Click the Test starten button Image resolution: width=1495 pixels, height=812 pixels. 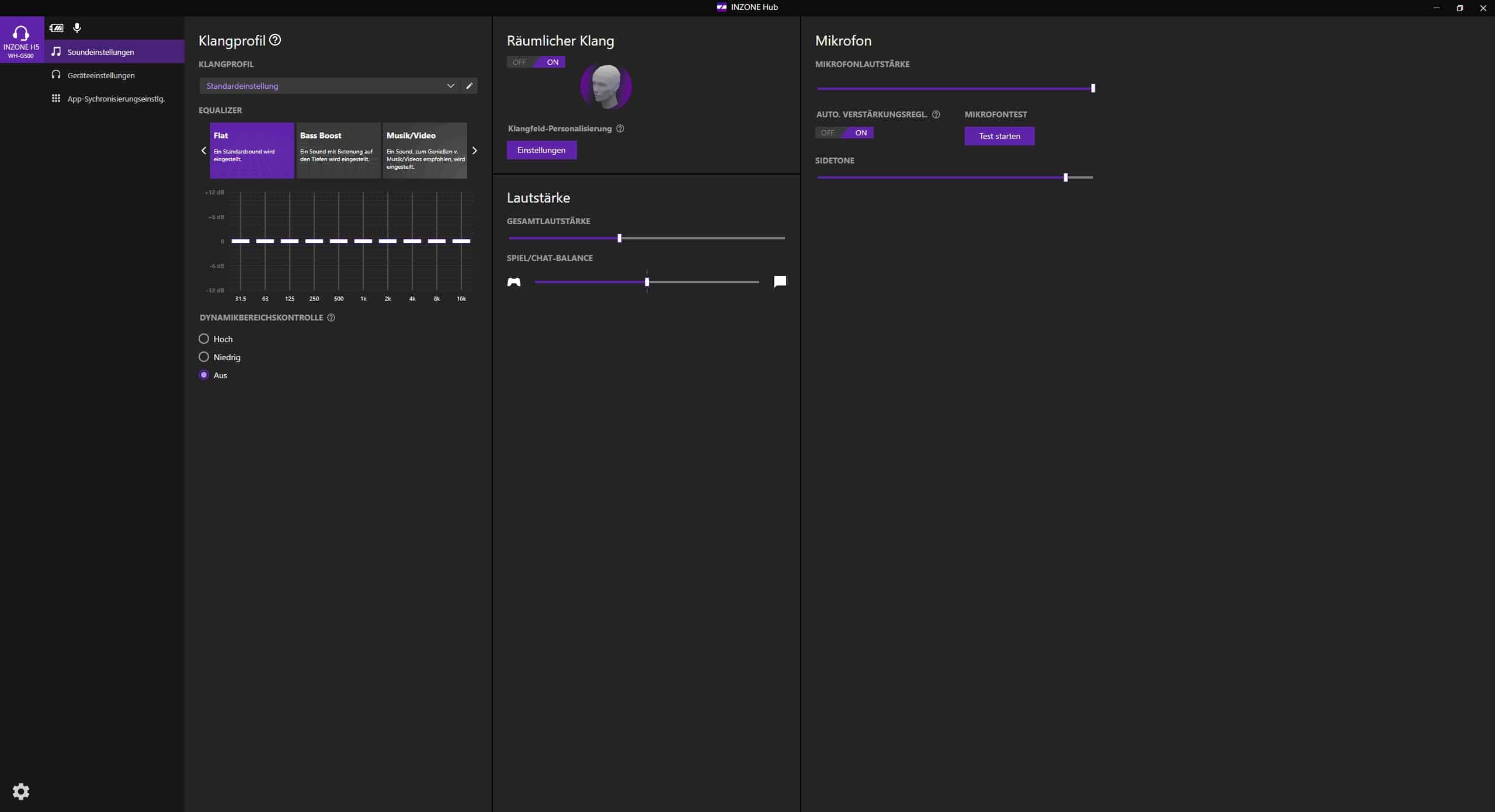coord(999,136)
